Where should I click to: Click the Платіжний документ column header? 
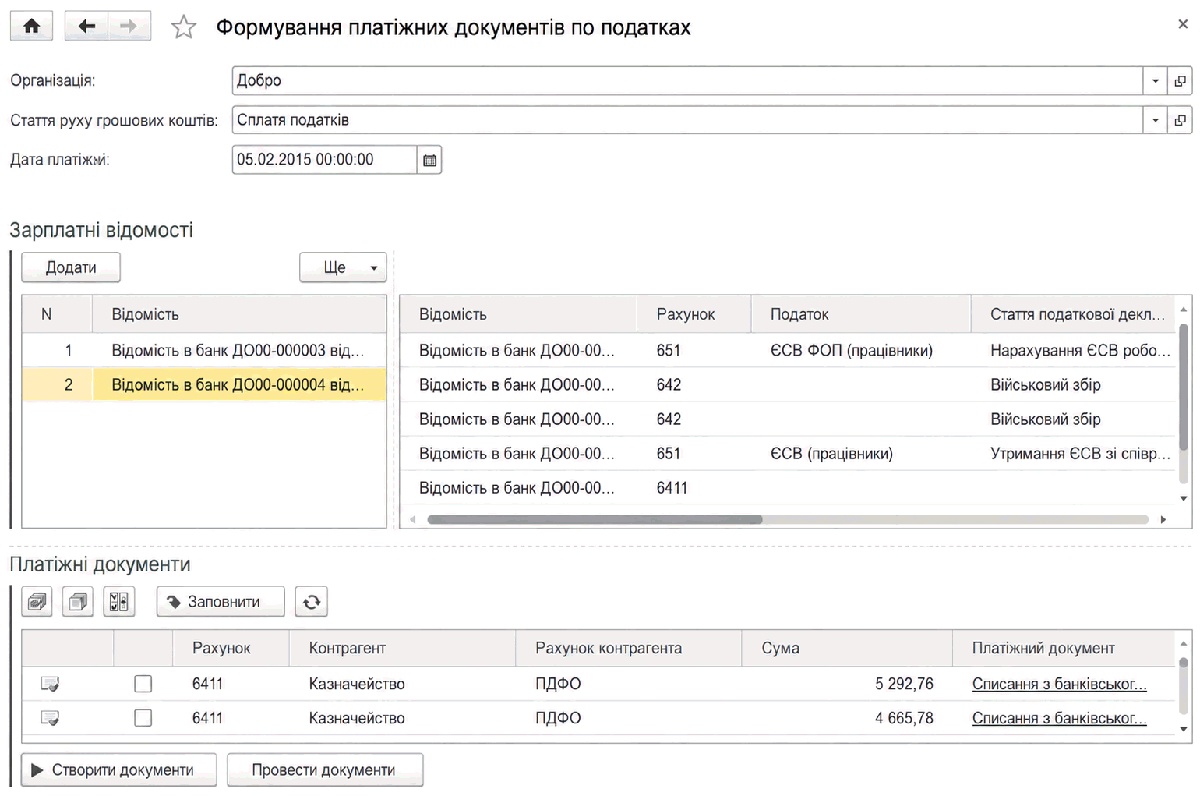[1064, 648]
